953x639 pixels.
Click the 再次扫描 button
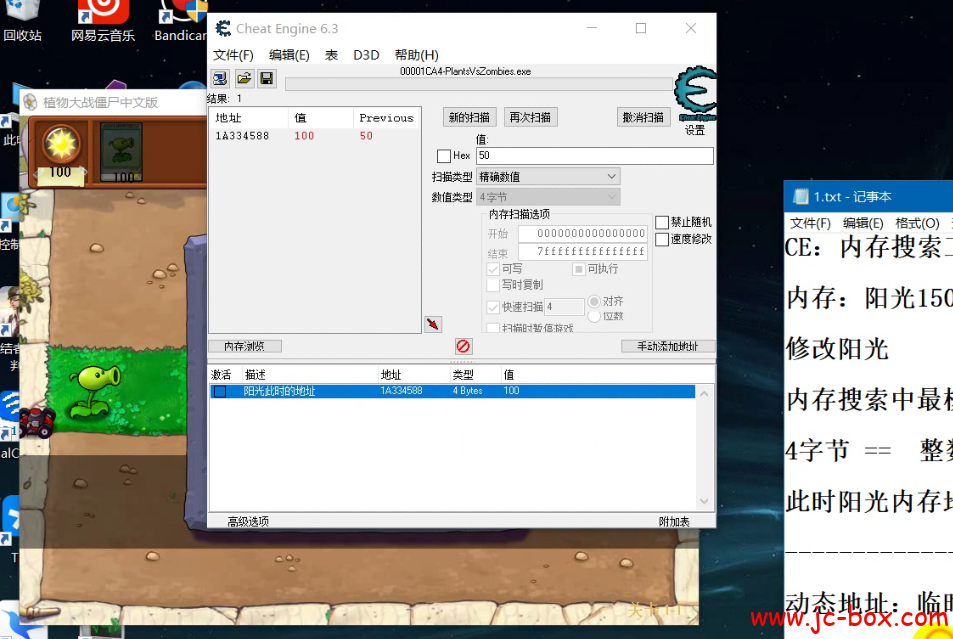click(x=530, y=117)
